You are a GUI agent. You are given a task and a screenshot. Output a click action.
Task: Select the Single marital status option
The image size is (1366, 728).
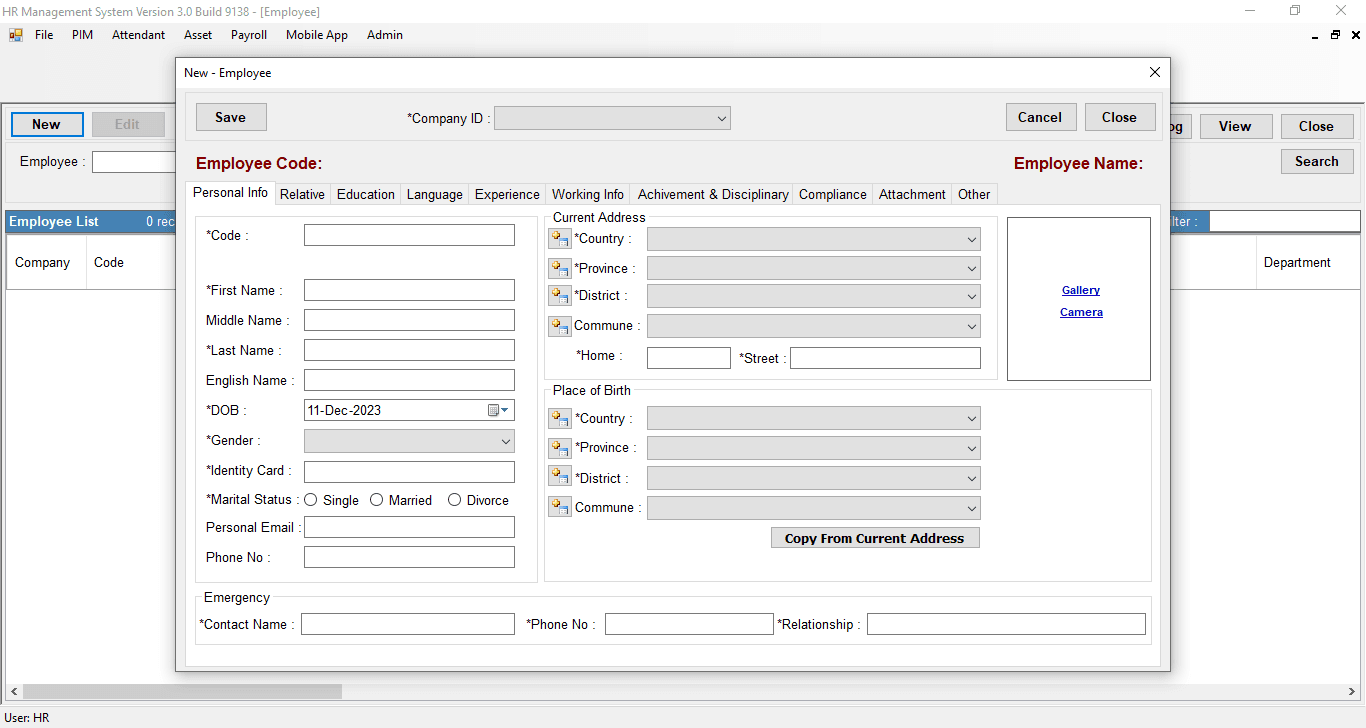311,500
